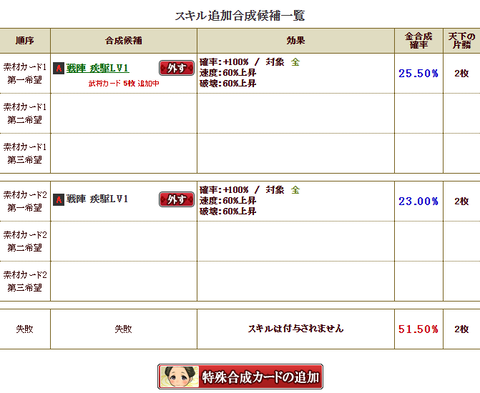
Task: Click the スキル追加合成候補一覧 heading
Action: [x=240, y=16]
